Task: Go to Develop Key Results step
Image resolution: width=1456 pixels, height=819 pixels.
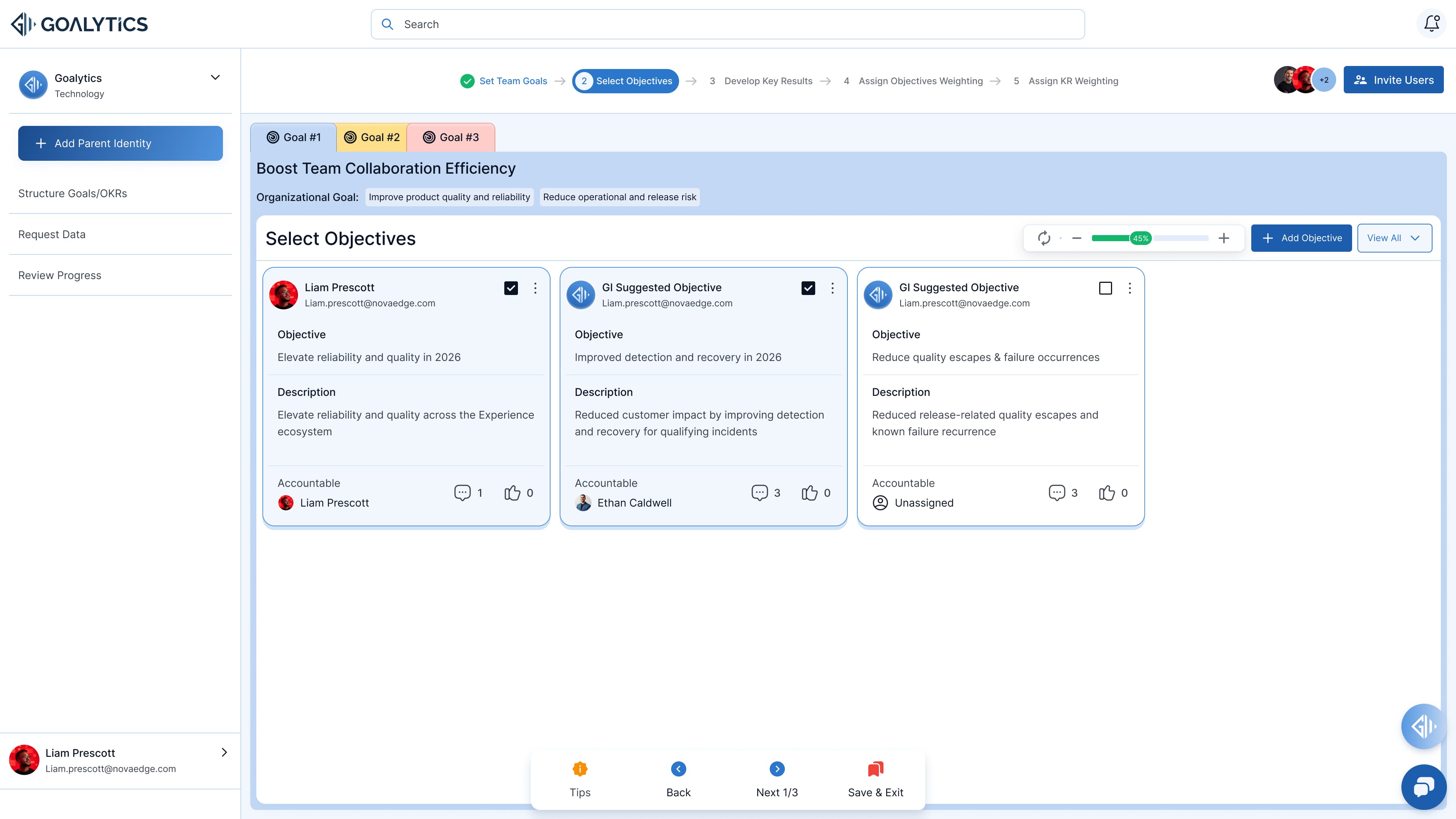Action: click(761, 81)
